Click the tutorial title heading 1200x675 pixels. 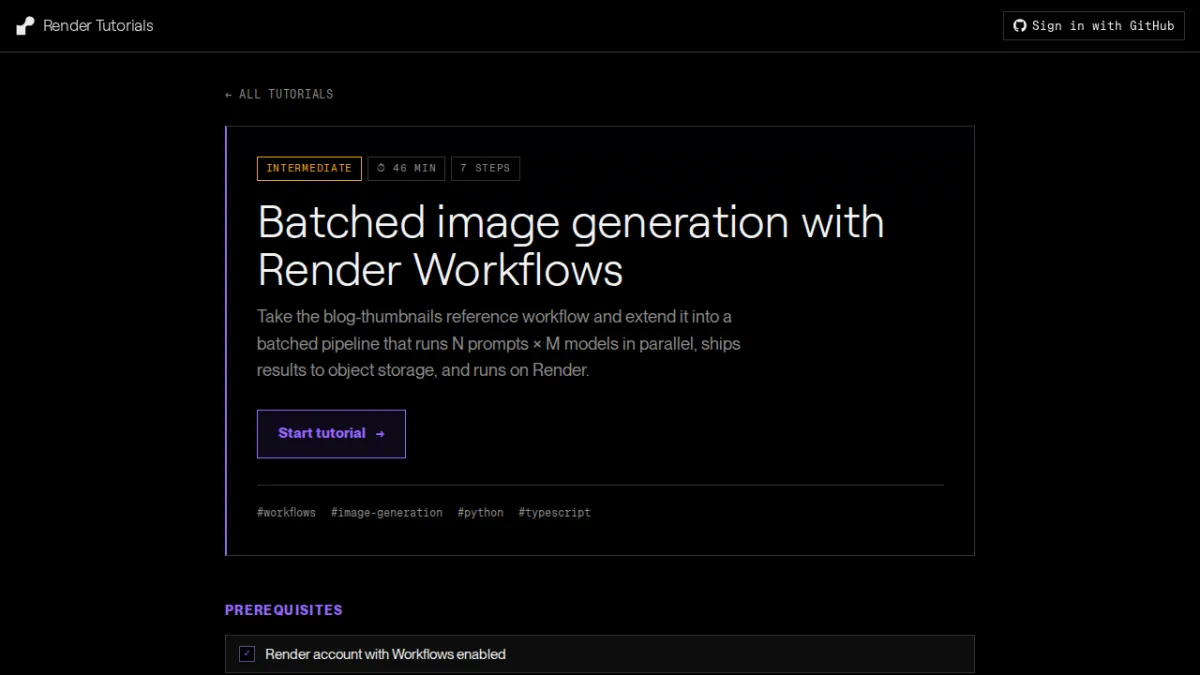571,246
